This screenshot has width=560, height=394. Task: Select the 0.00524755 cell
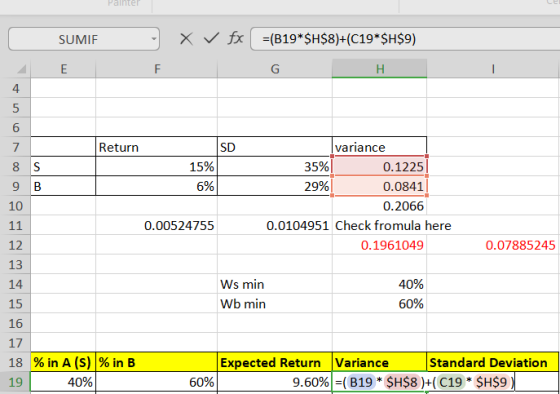[156, 225]
